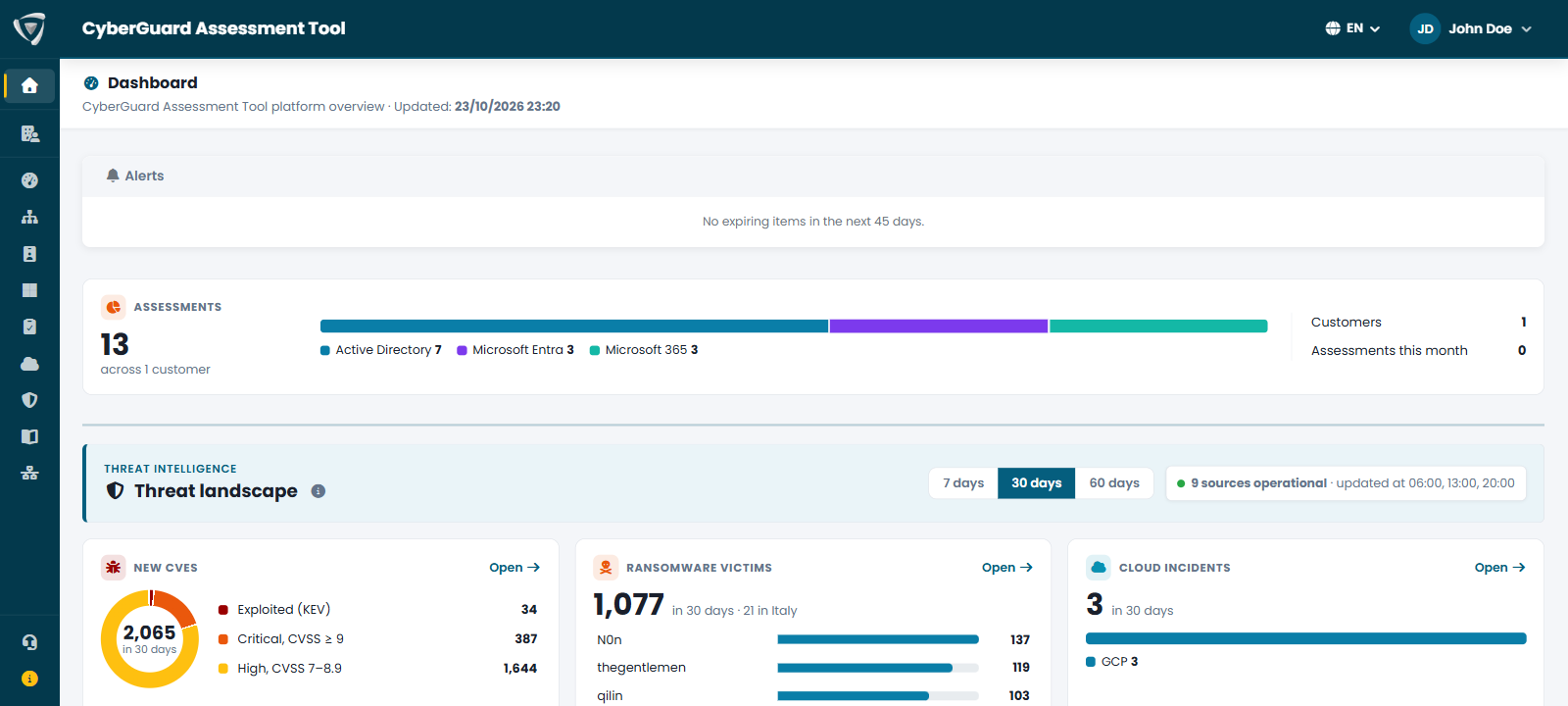Viewport: 1568px width, 706px height.
Task: Click the N0n ransomware group row
Action: (x=813, y=639)
